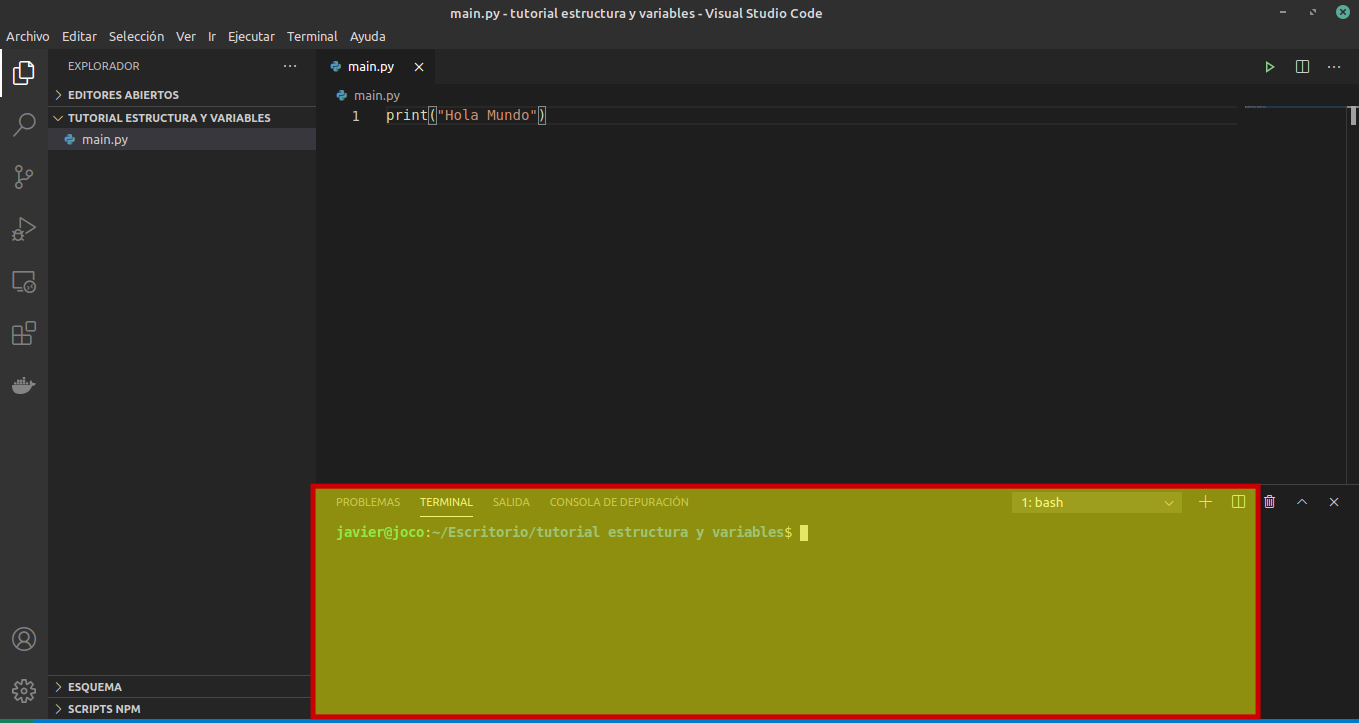Switch to the Salida panel tab
Screen dimensions: 1359x723
511,502
